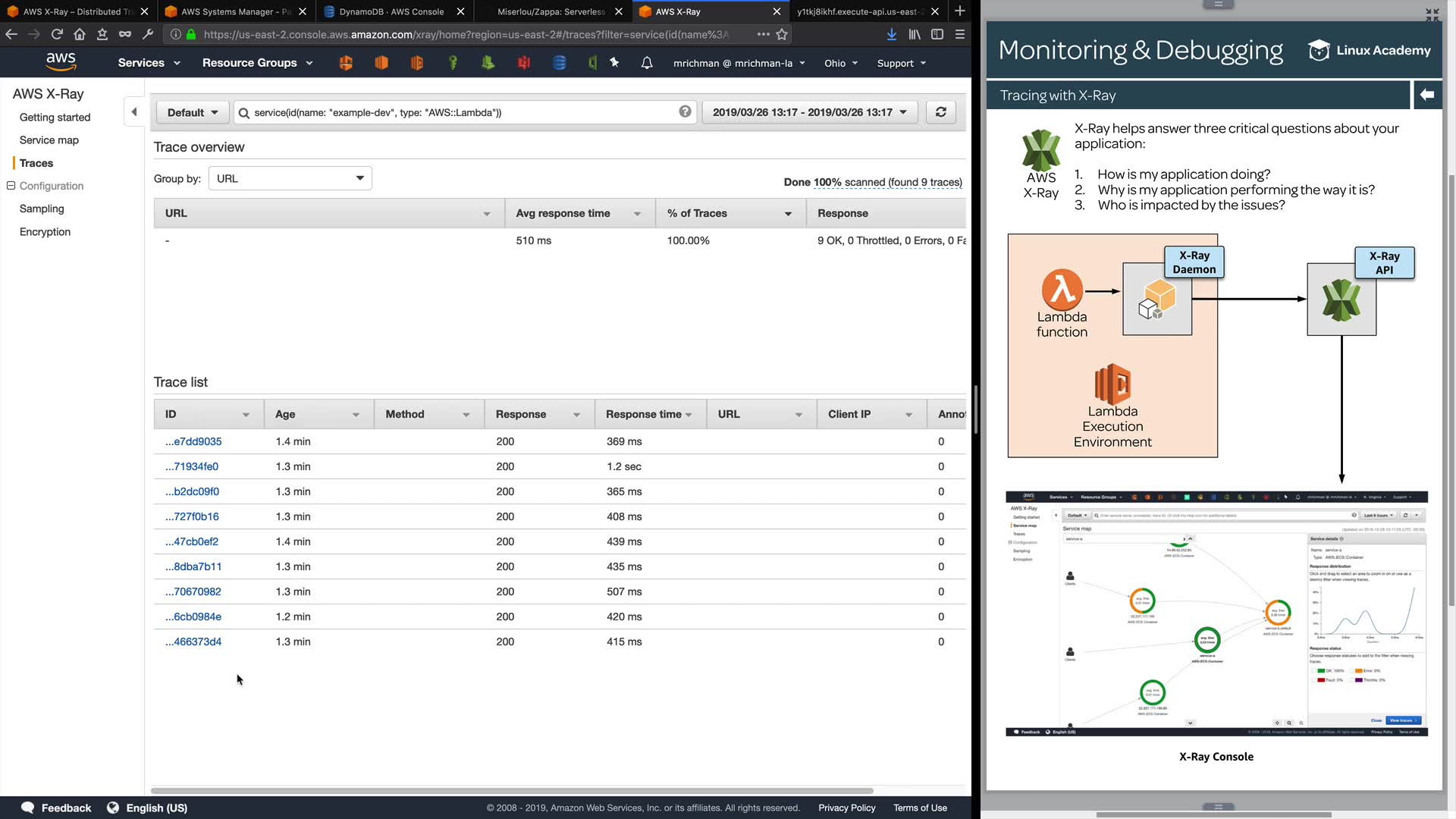Open the Default group dropdown
1456x819 pixels.
click(193, 112)
